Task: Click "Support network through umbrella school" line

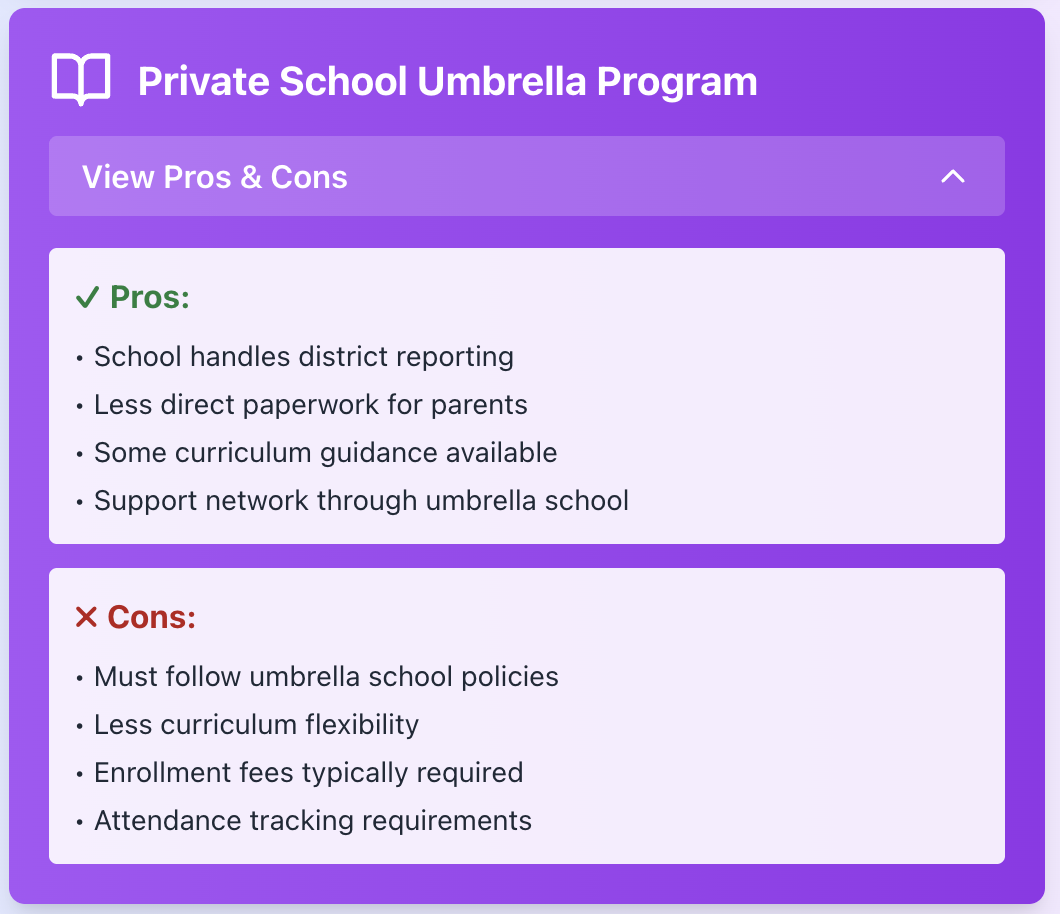Action: [361, 501]
